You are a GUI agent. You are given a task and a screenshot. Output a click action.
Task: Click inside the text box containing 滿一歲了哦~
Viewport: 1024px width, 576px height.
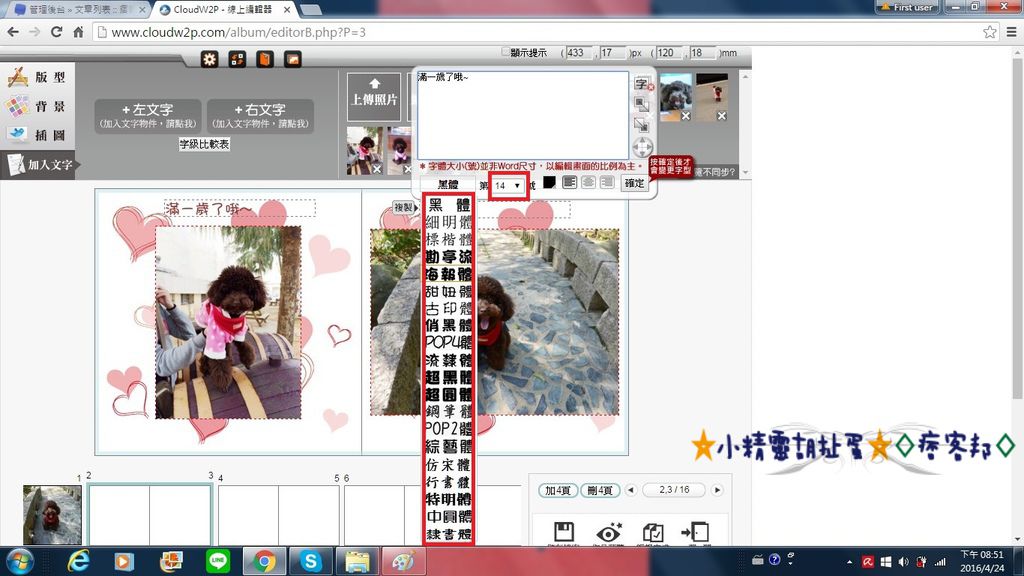[x=522, y=114]
